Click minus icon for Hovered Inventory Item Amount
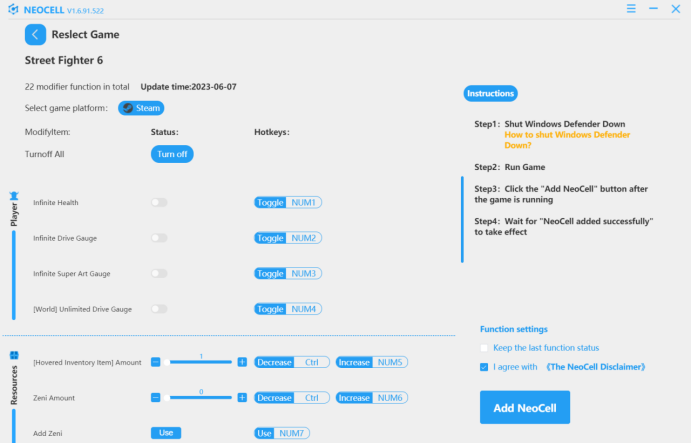This screenshot has width=691, height=444. [155, 362]
